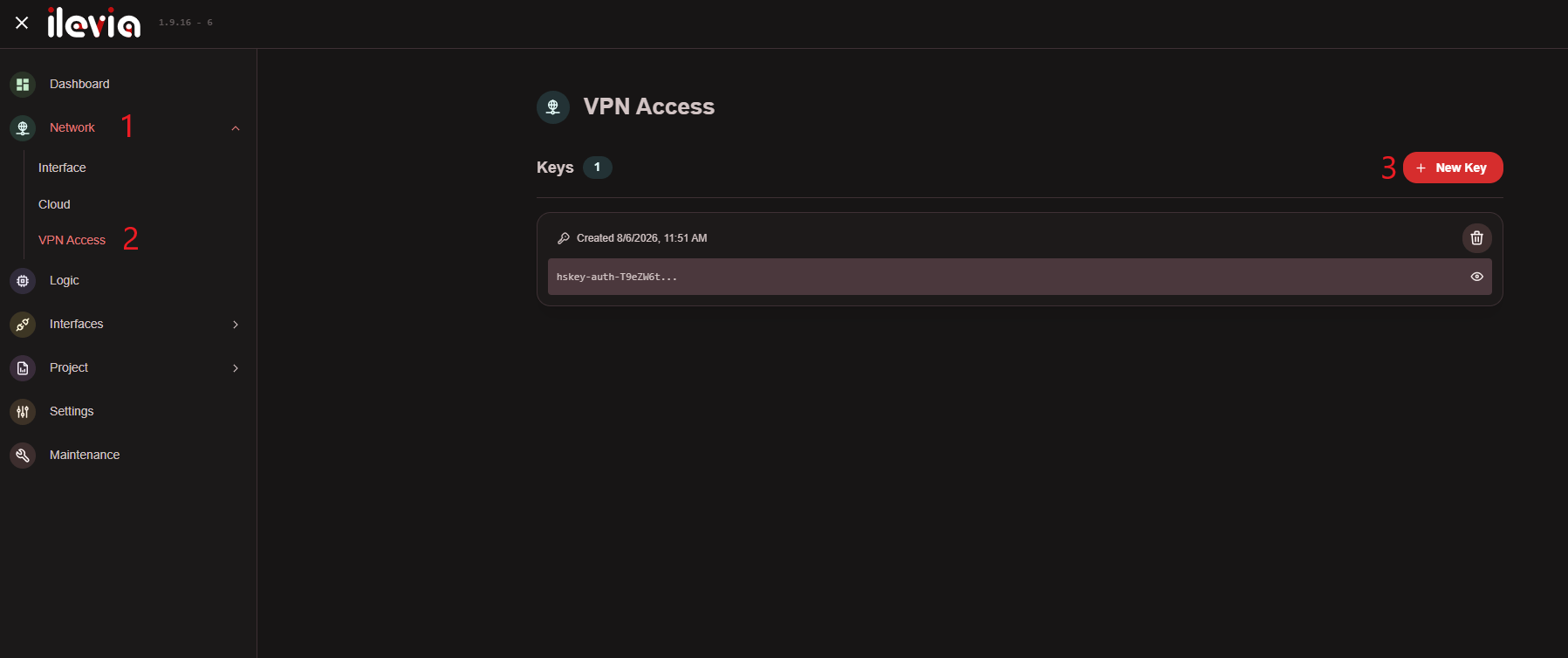Expand the Interfaces submenu arrow

click(x=236, y=325)
